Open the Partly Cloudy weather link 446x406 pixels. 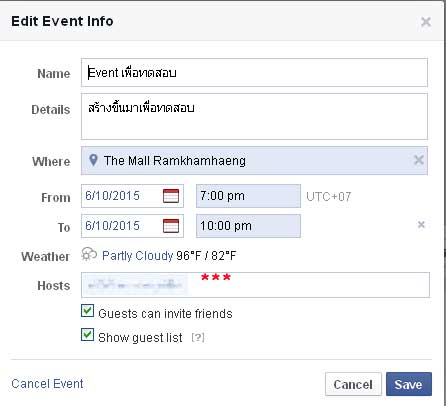(x=137, y=256)
